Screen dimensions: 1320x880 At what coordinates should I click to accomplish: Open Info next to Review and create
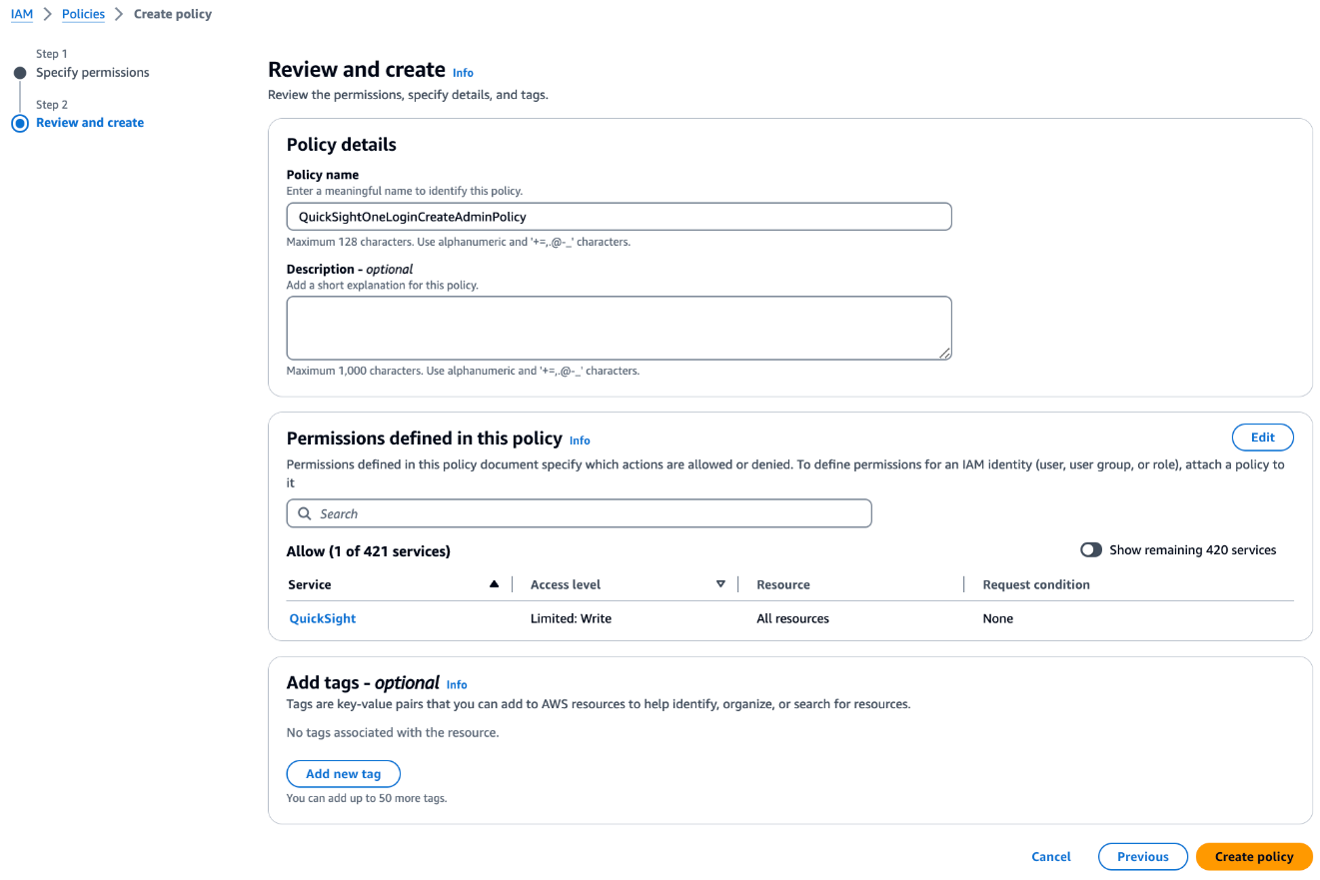(463, 73)
